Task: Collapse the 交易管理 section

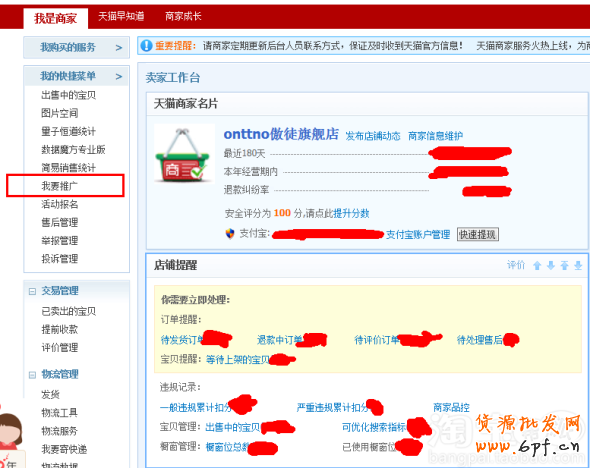Action: coord(32,291)
